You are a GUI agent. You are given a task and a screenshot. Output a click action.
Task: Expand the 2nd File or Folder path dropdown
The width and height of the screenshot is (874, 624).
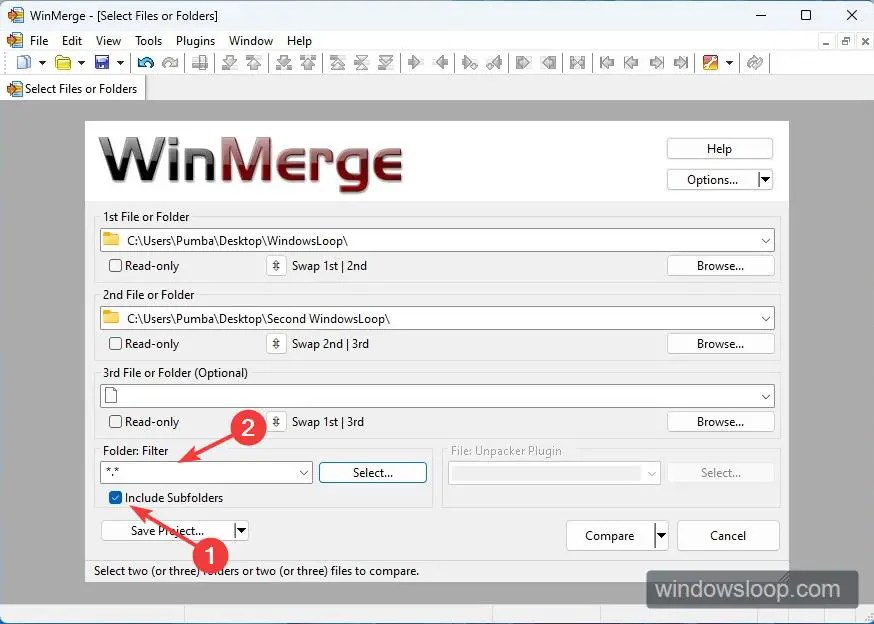point(765,319)
